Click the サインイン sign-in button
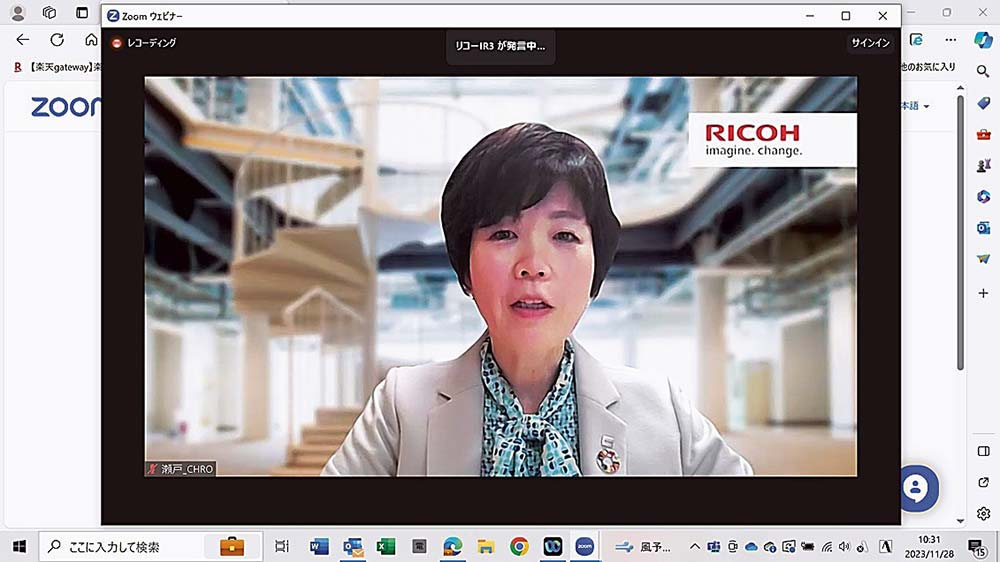The height and width of the screenshot is (562, 1000). click(869, 43)
